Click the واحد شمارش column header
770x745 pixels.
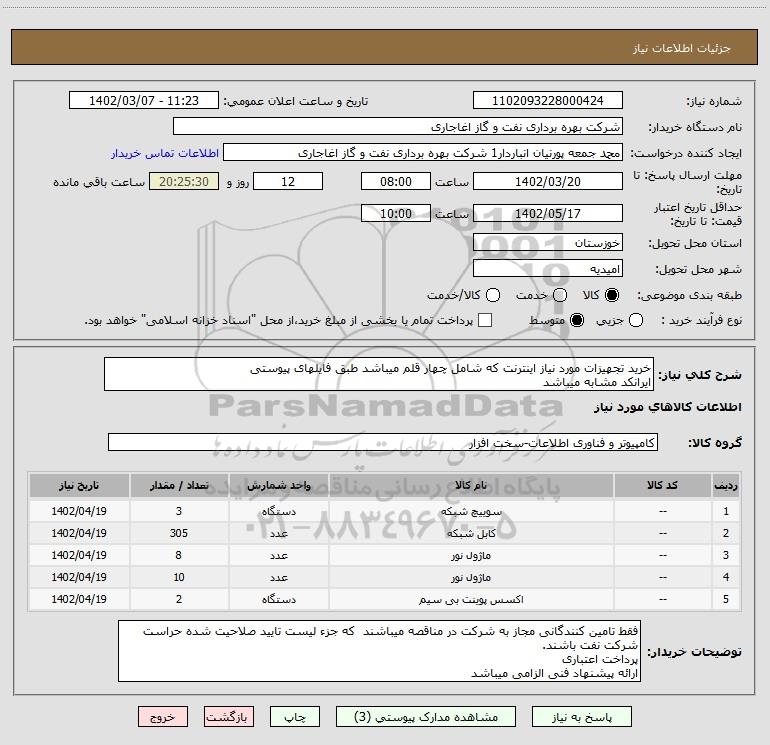click(x=278, y=485)
